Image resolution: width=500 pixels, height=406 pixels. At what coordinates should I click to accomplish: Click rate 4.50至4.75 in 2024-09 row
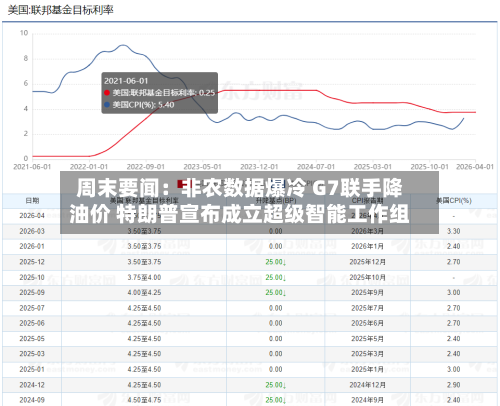144,400
